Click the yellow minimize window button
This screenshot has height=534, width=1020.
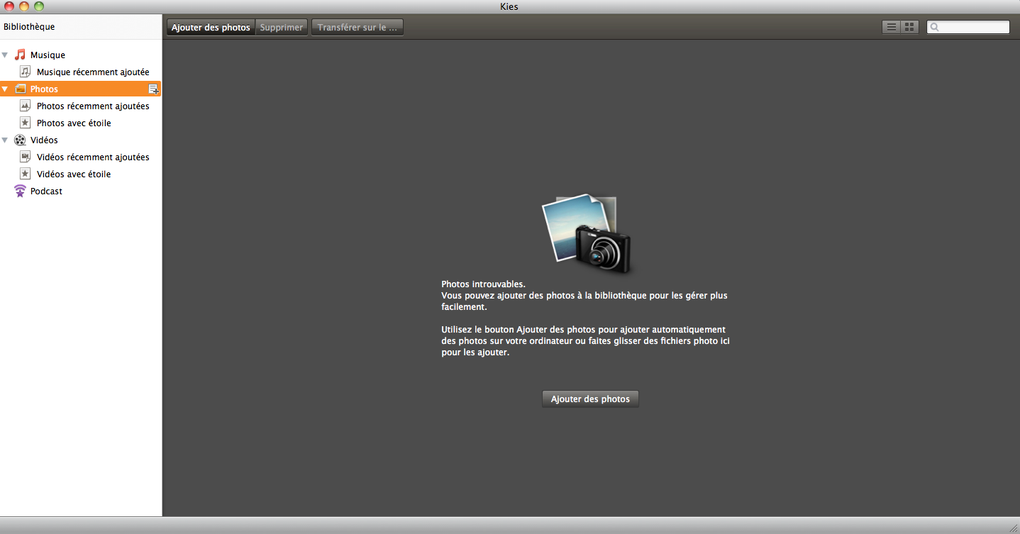click(24, 7)
